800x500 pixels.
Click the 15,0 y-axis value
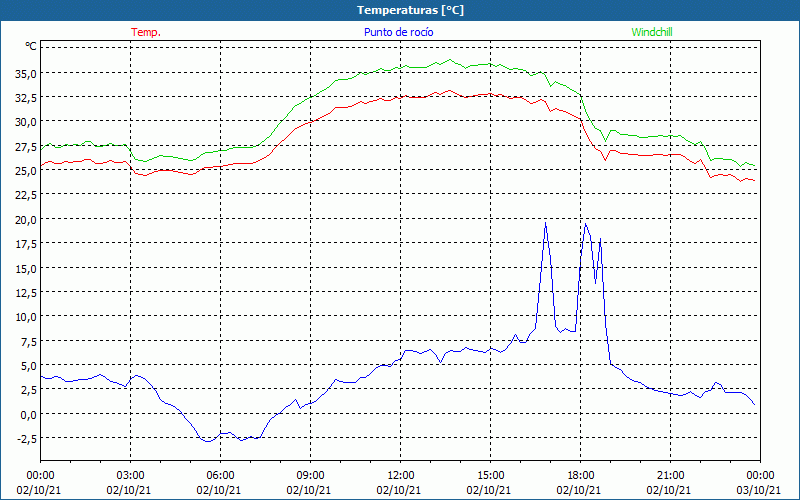tap(26, 268)
